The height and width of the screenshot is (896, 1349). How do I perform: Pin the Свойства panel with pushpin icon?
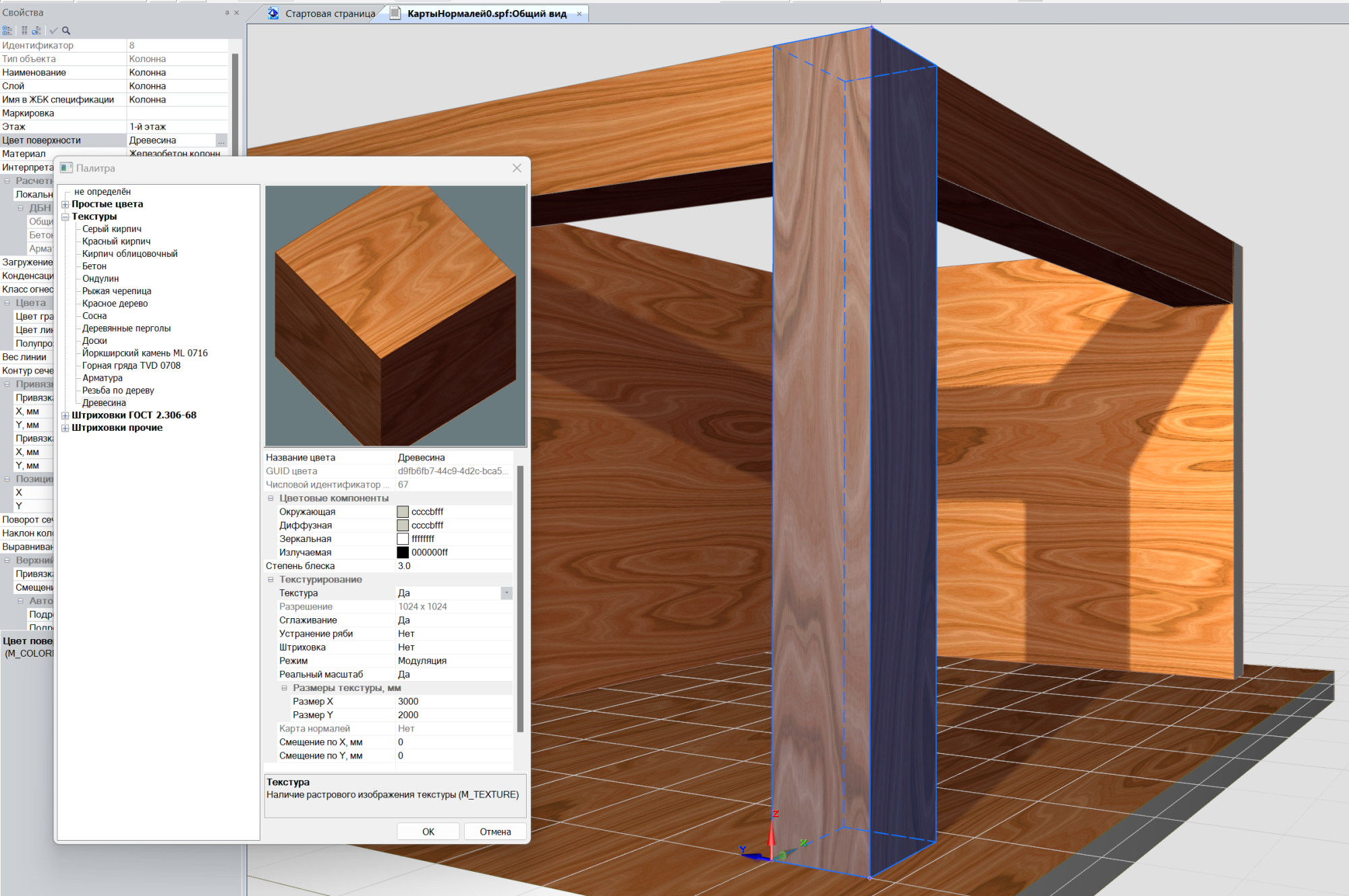click(227, 13)
